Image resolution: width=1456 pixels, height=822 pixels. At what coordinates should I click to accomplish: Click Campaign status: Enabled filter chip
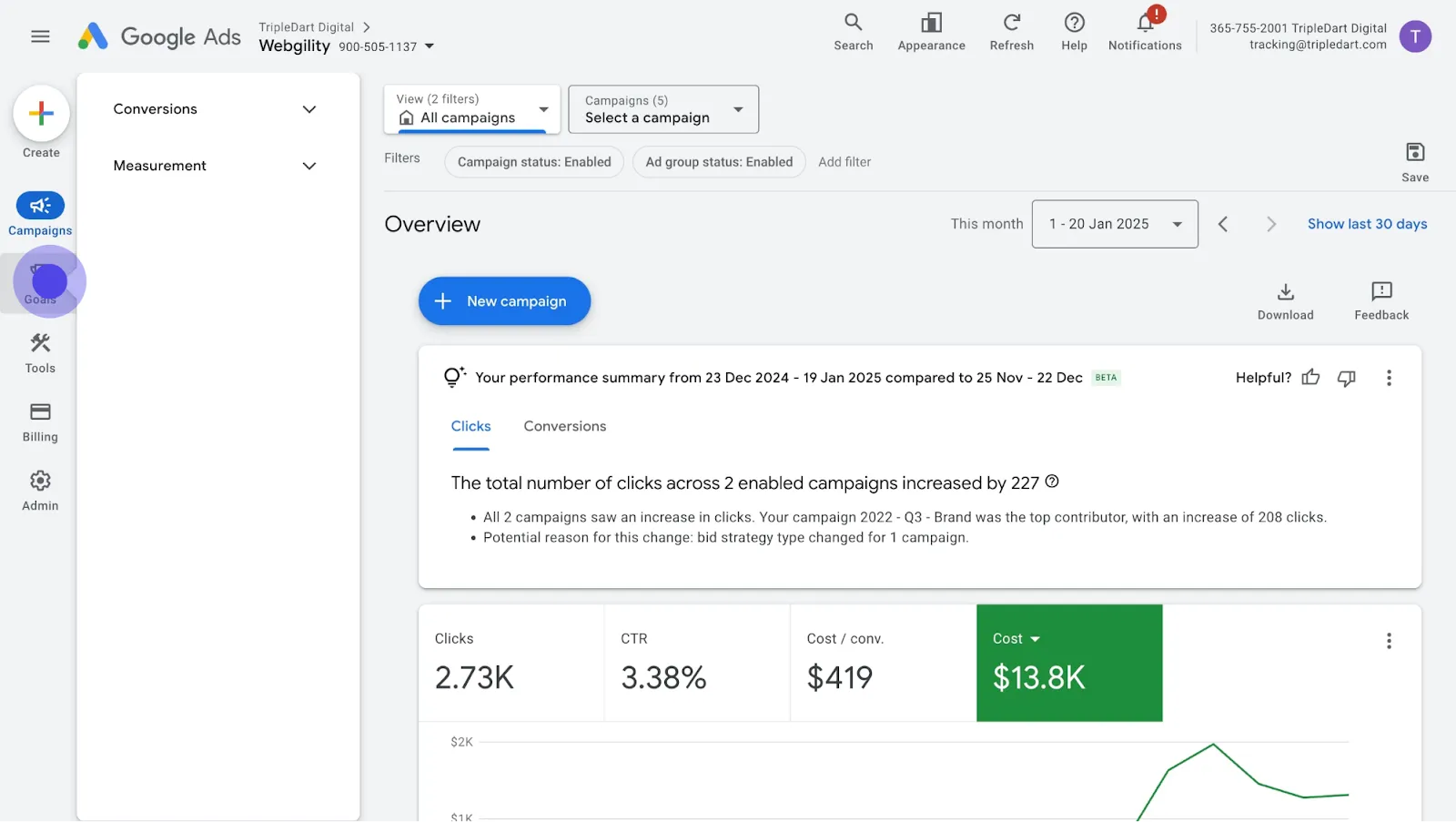click(x=534, y=162)
